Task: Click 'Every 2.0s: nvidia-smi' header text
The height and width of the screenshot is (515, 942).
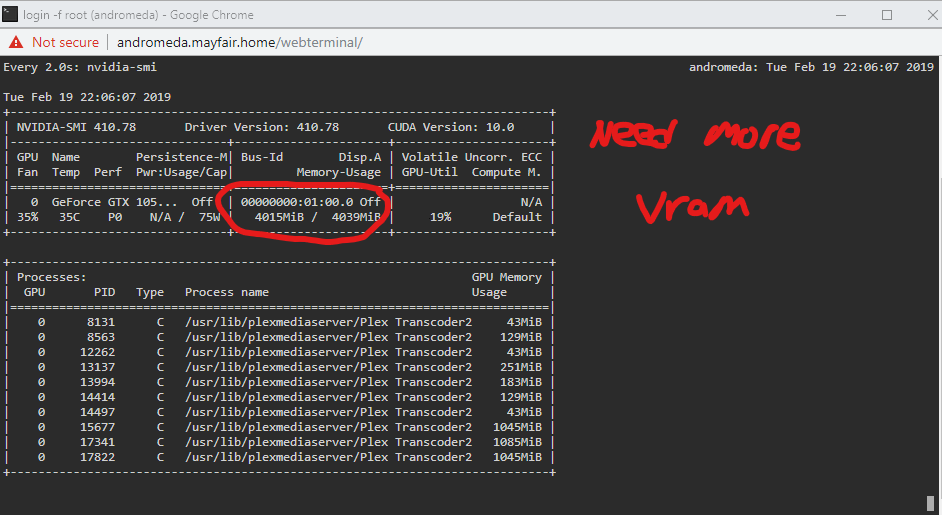Action: click(80, 67)
